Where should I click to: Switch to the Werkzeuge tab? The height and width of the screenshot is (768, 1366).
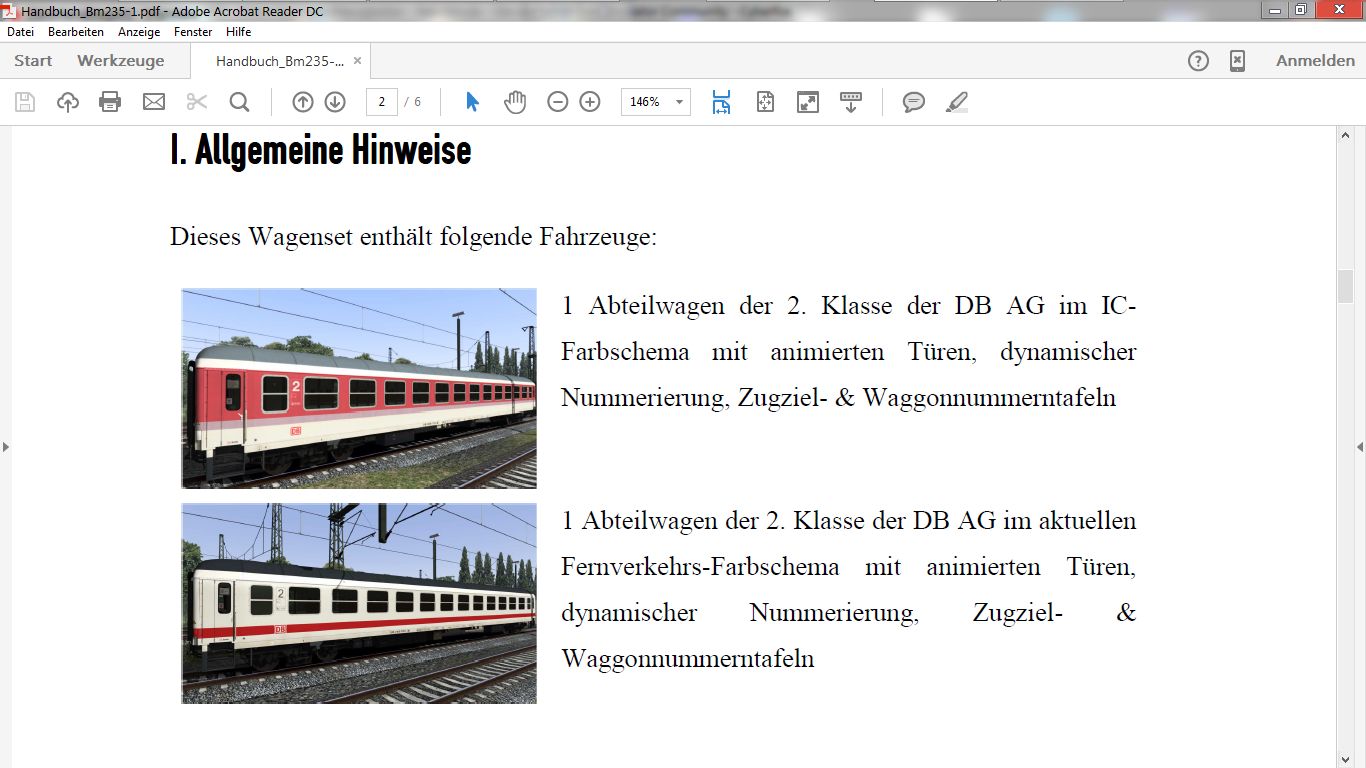tap(121, 61)
